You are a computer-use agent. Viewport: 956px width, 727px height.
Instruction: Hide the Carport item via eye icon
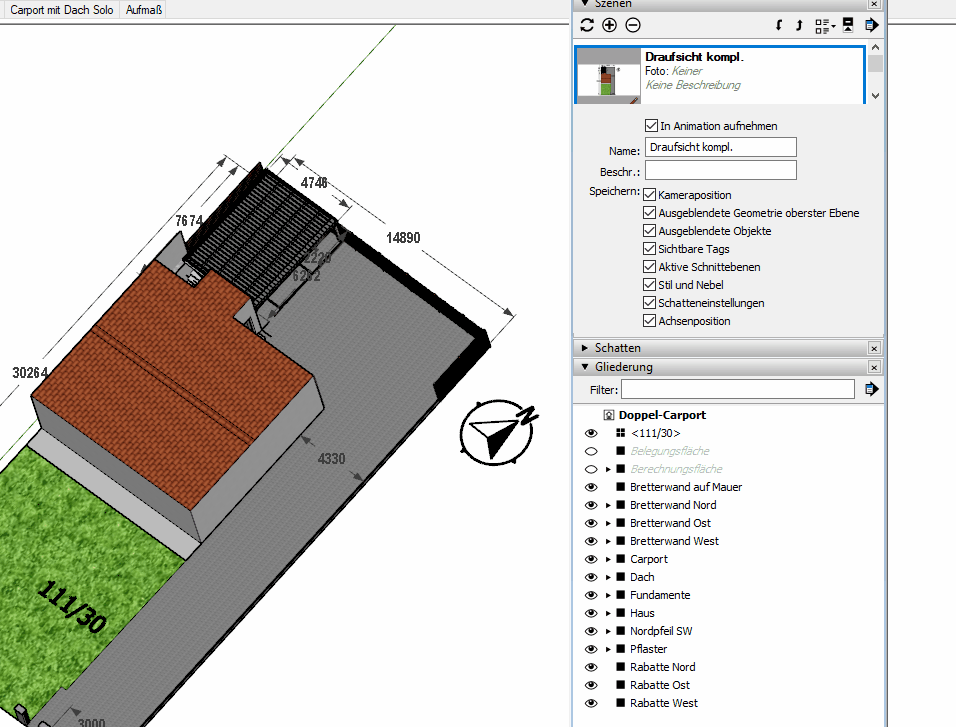point(590,559)
